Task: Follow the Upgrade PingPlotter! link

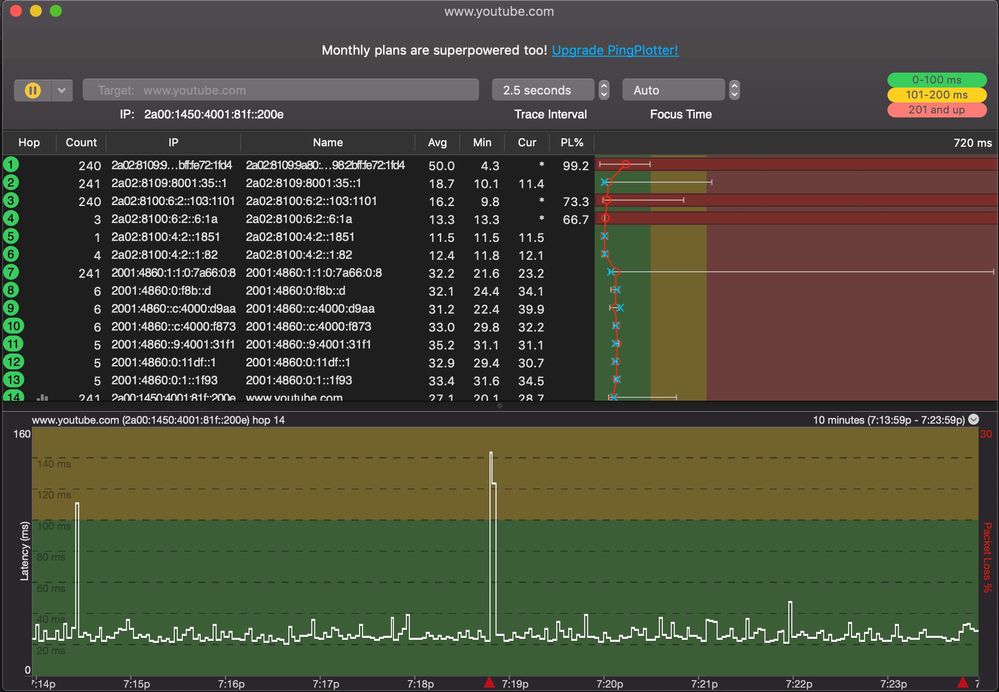Action: click(615, 50)
